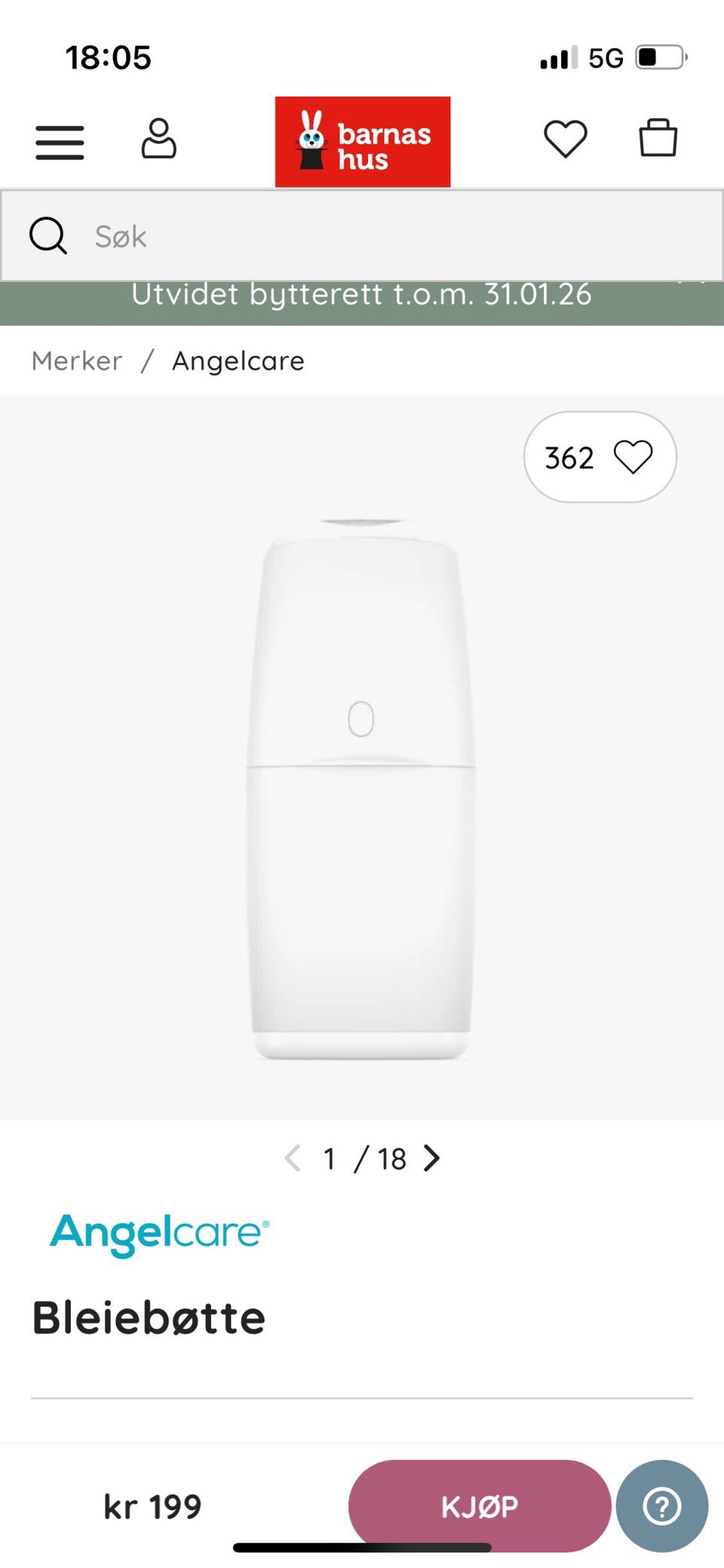The image size is (724, 1568).
Task: Open the hamburger menu
Action: [60, 142]
